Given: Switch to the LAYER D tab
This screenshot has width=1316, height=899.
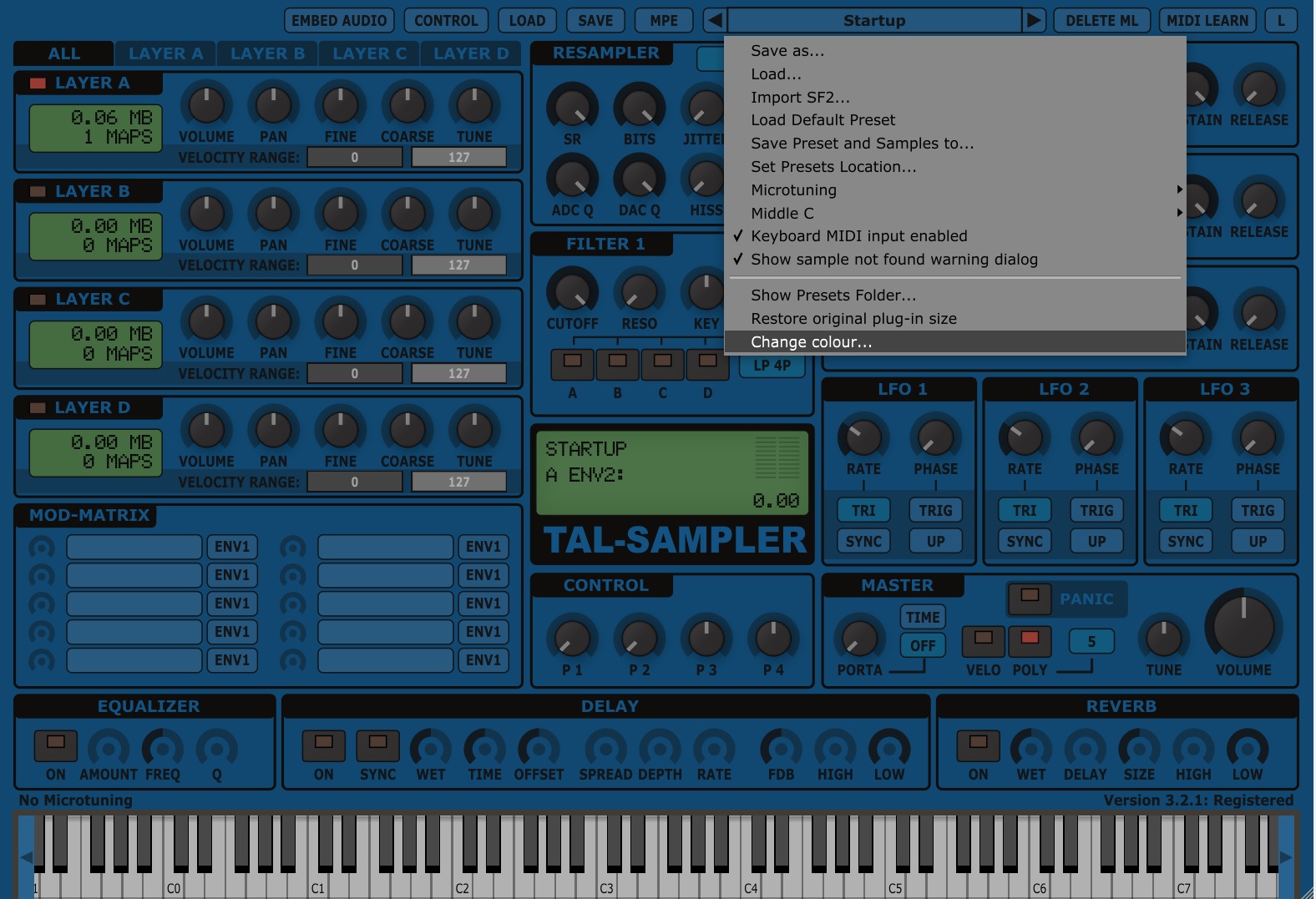Looking at the screenshot, I should click(x=471, y=53).
